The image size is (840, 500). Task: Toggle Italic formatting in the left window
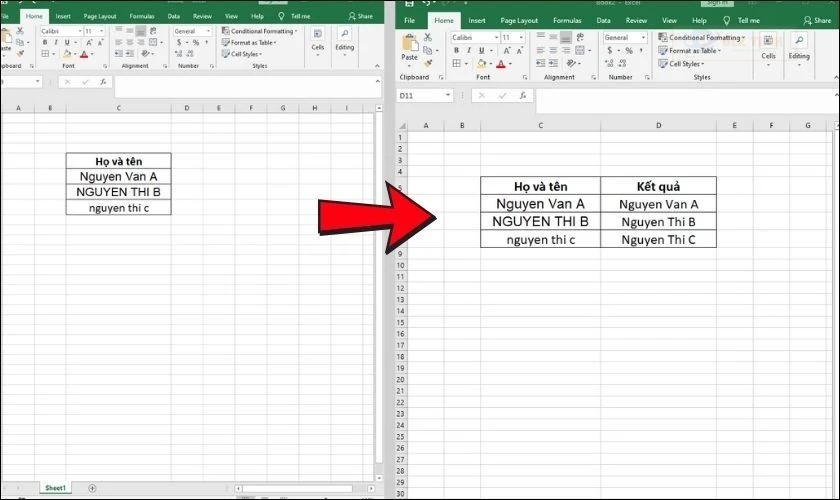(x=55, y=44)
